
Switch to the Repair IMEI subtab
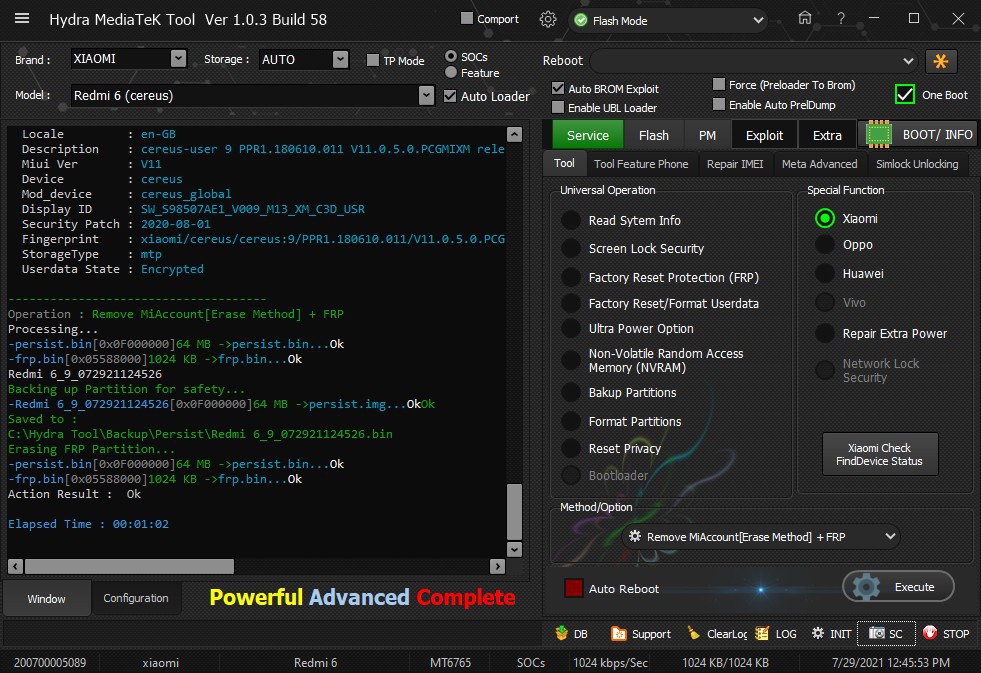(734, 164)
